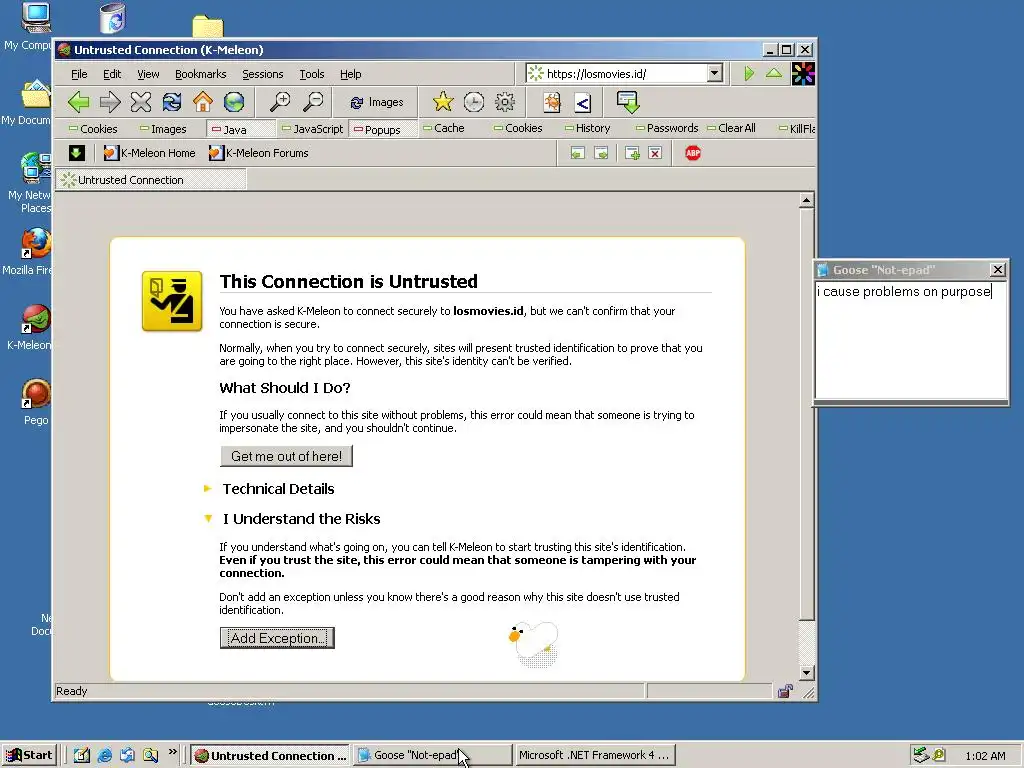Click page scrollbar down arrow
This screenshot has height=768, width=1024.
pyautogui.click(x=807, y=673)
